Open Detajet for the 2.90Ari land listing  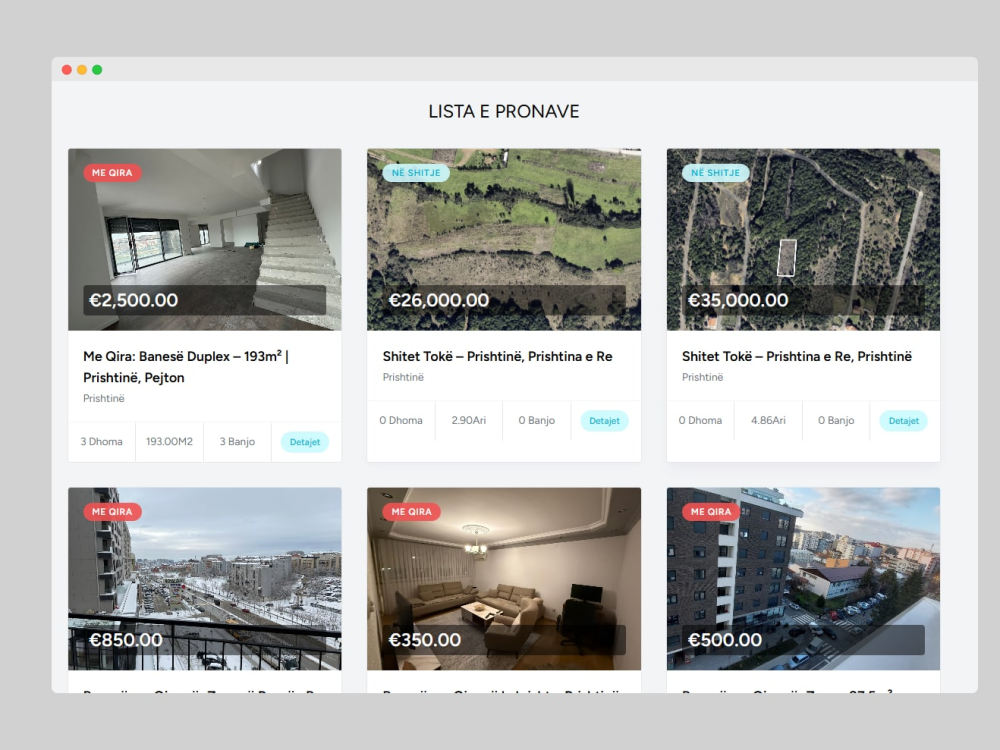tap(604, 421)
